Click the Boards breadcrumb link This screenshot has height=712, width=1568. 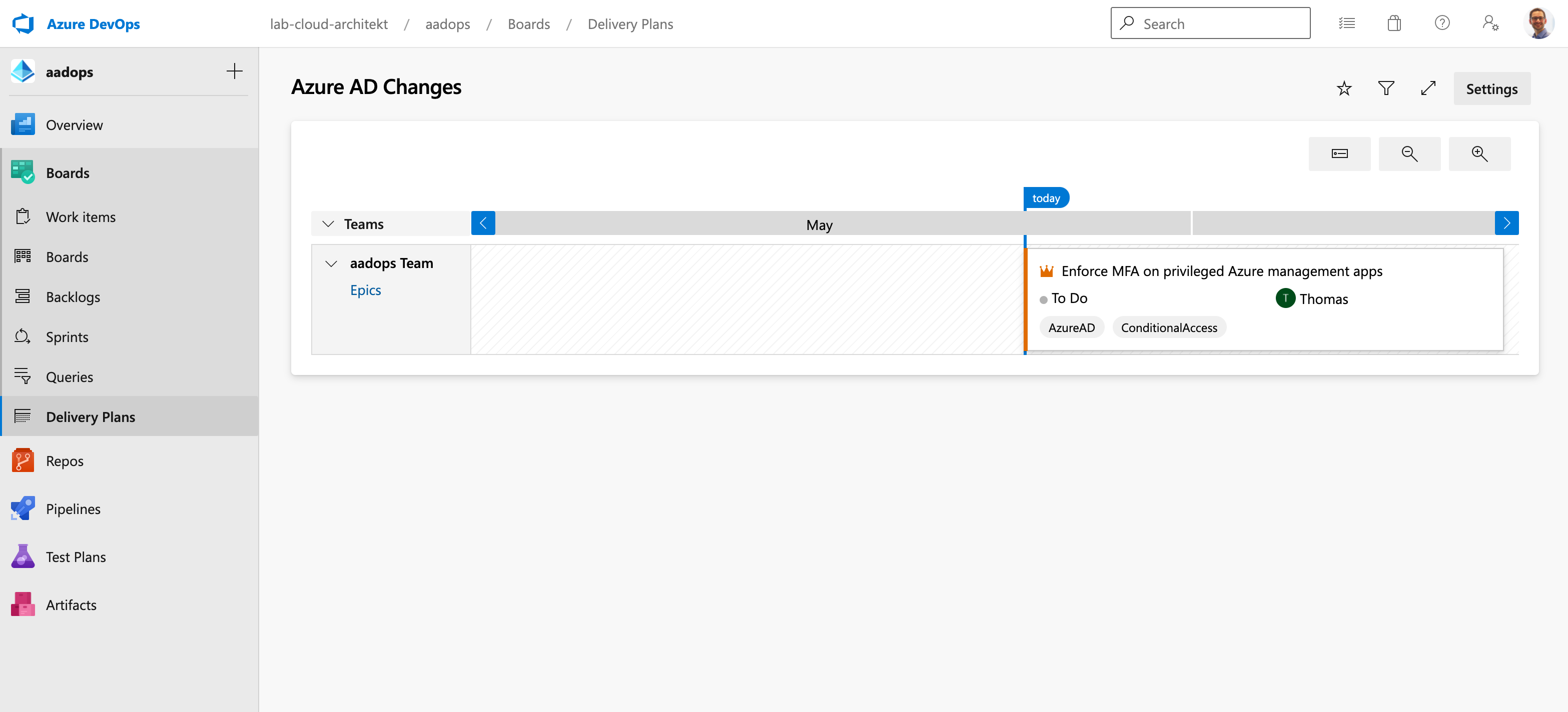pos(528,23)
